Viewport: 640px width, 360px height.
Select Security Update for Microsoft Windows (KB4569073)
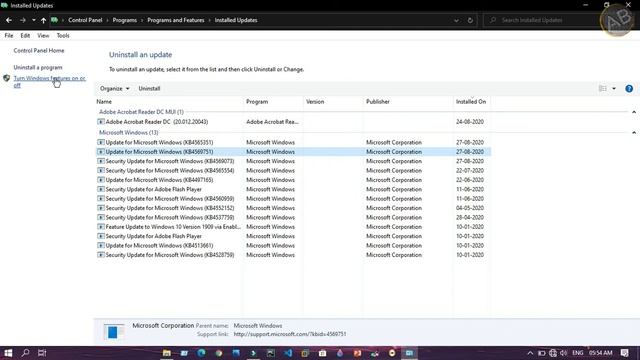pos(293,161)
